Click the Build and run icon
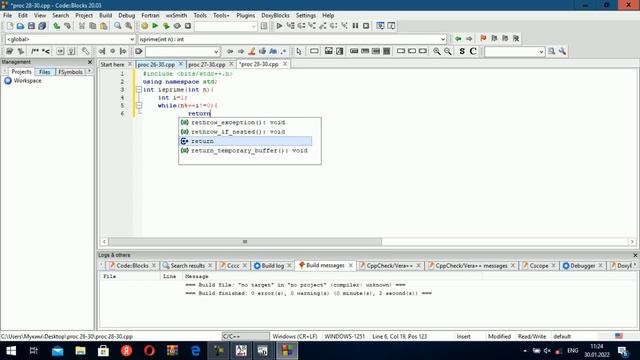The height and width of the screenshot is (360, 640). point(166,26)
